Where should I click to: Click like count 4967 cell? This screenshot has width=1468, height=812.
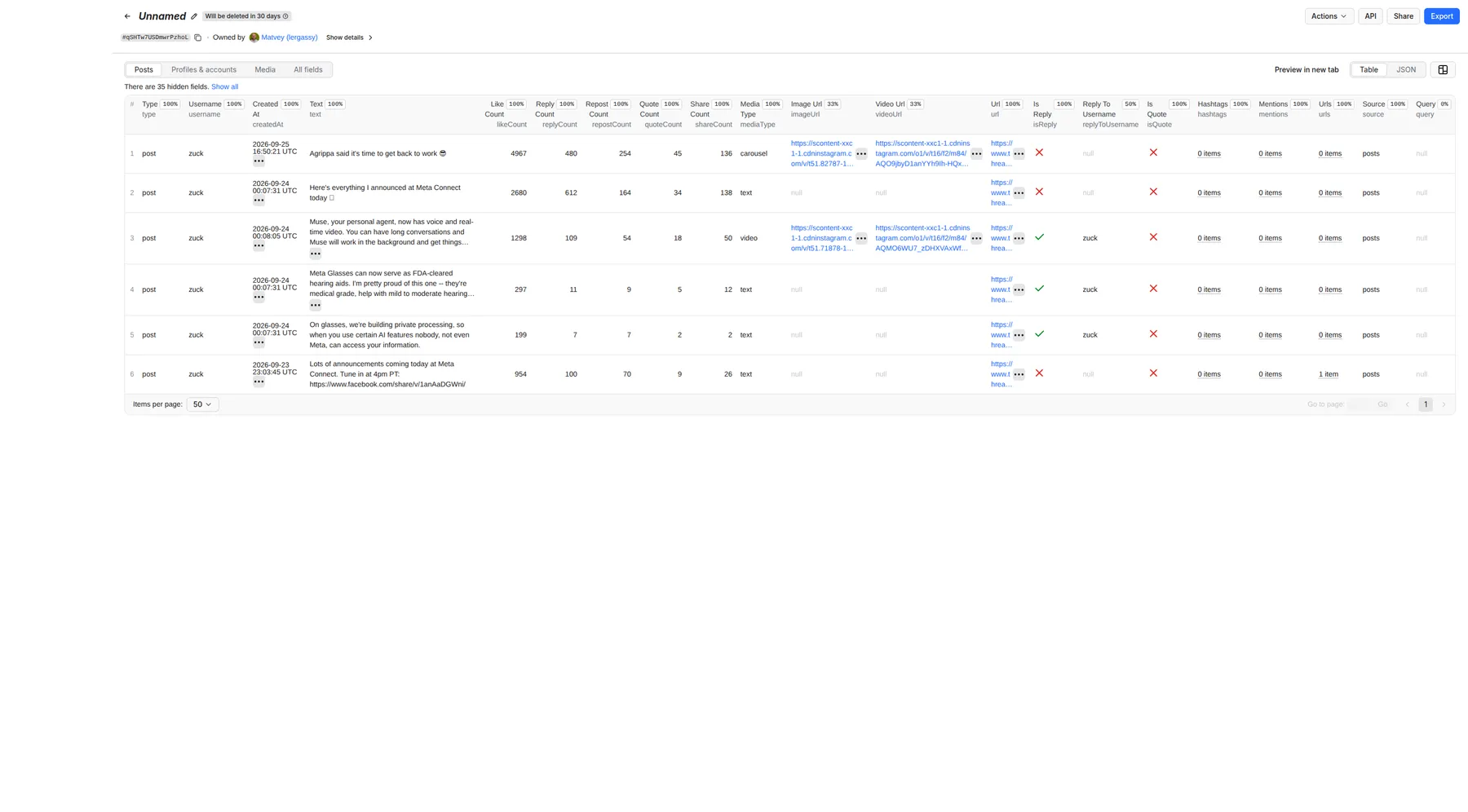pyautogui.click(x=518, y=153)
